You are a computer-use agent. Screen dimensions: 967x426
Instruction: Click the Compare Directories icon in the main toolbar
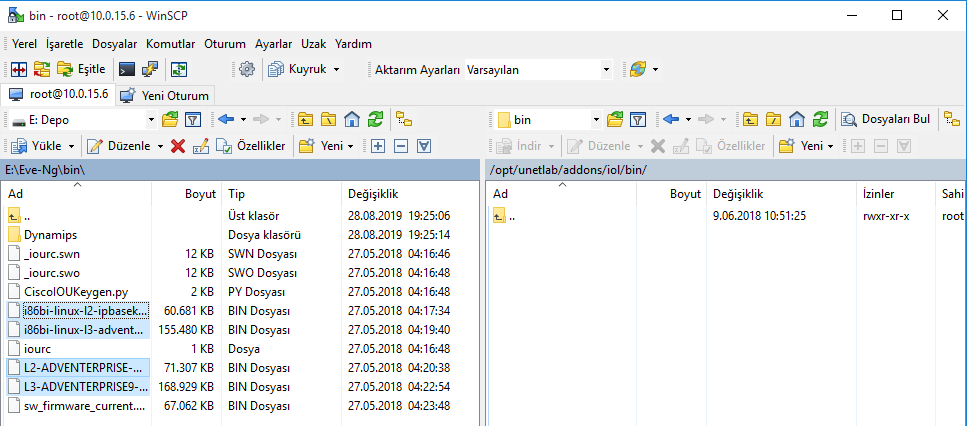click(19, 70)
